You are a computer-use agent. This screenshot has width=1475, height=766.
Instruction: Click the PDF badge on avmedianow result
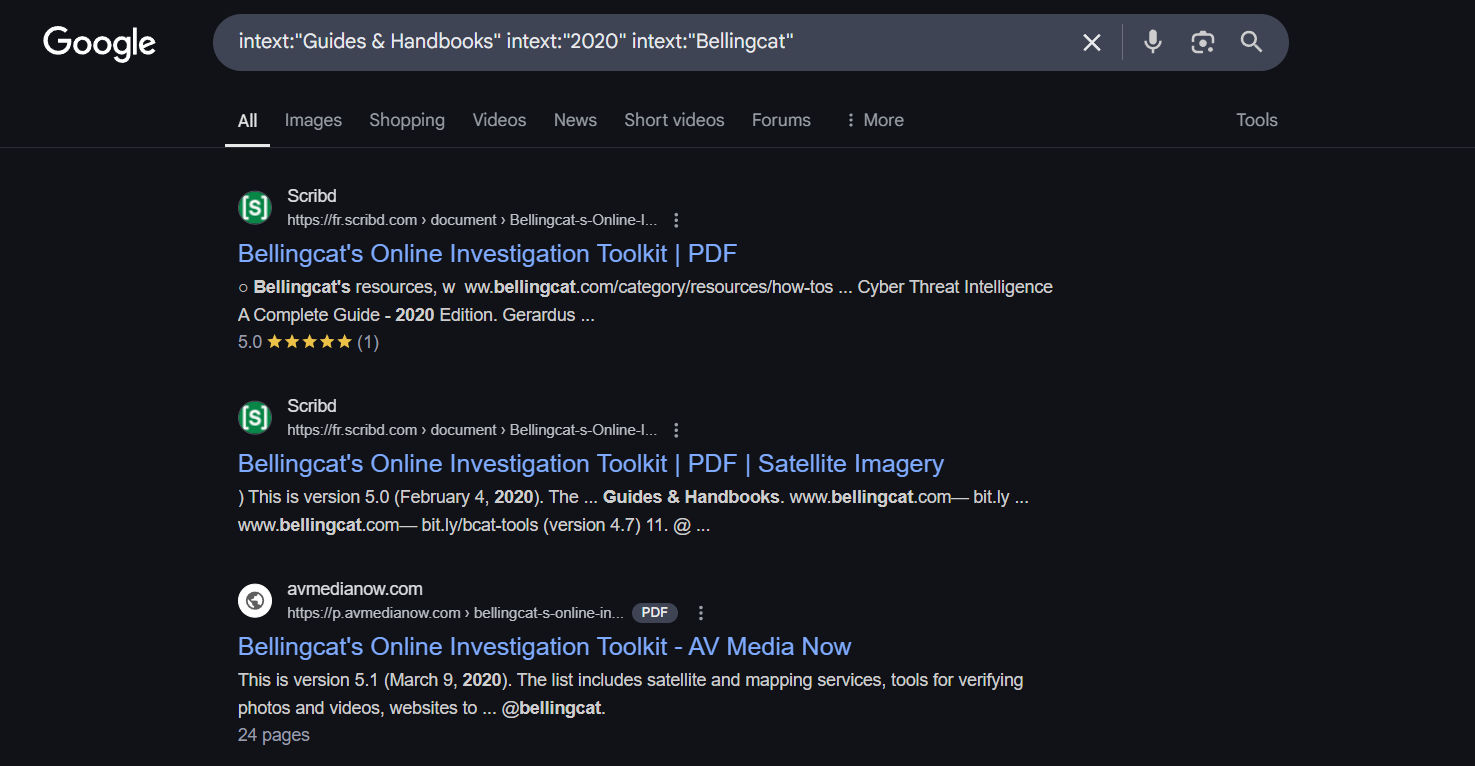655,613
